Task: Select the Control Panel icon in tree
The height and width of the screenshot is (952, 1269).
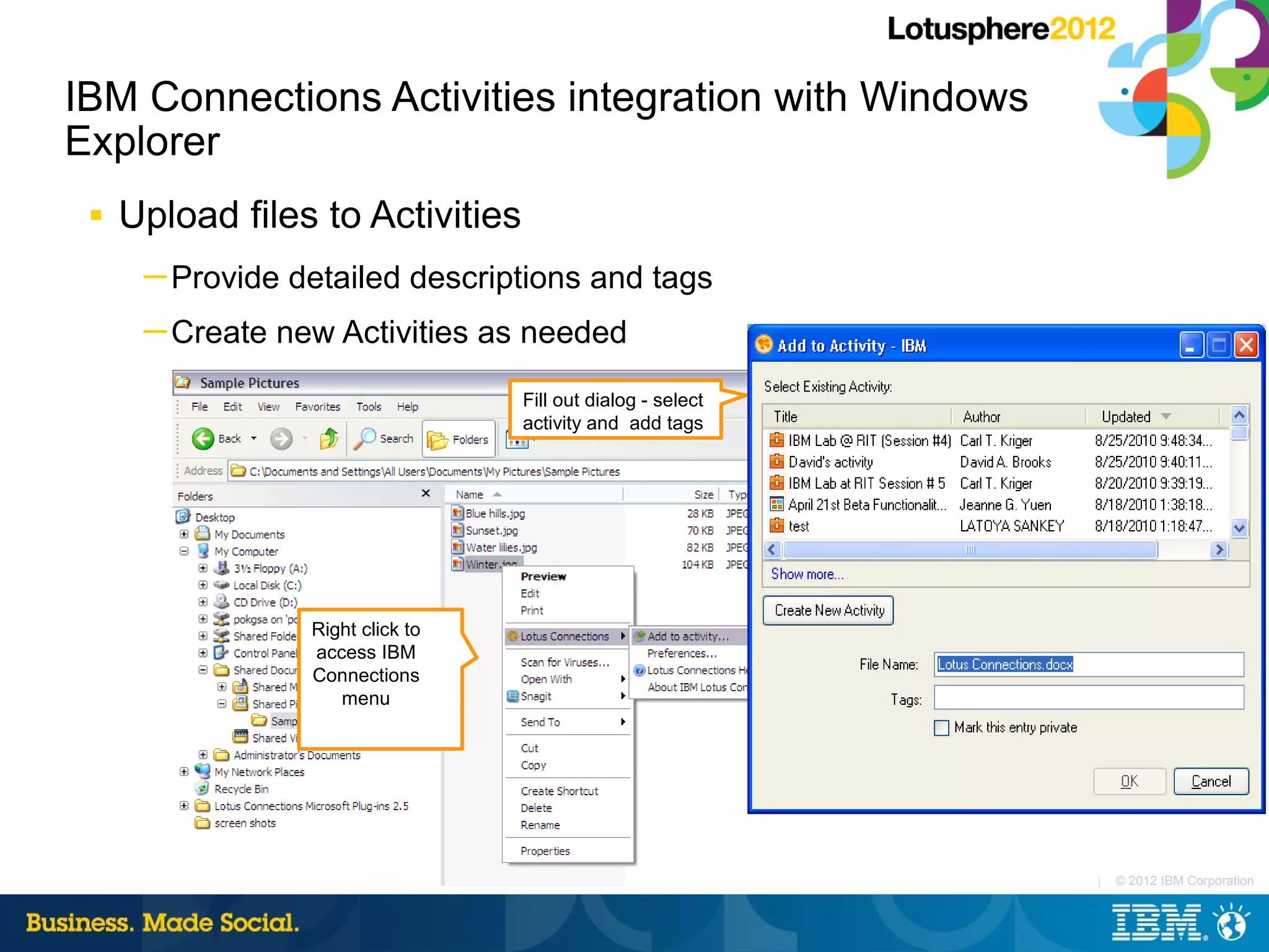Action: [x=221, y=653]
